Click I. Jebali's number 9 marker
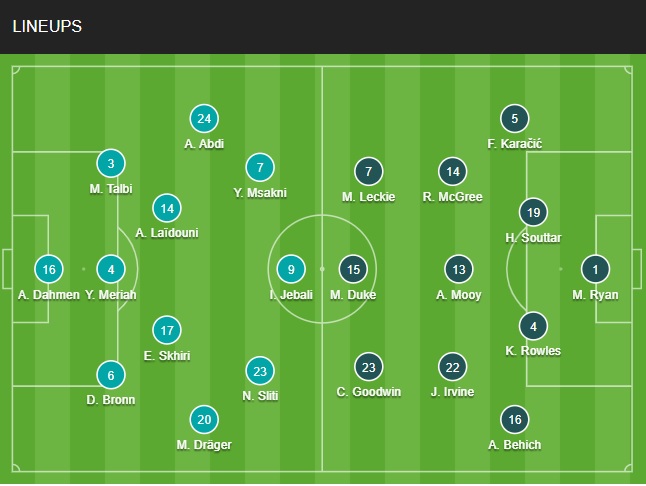Screen dimensions: 646x486 [291, 269]
